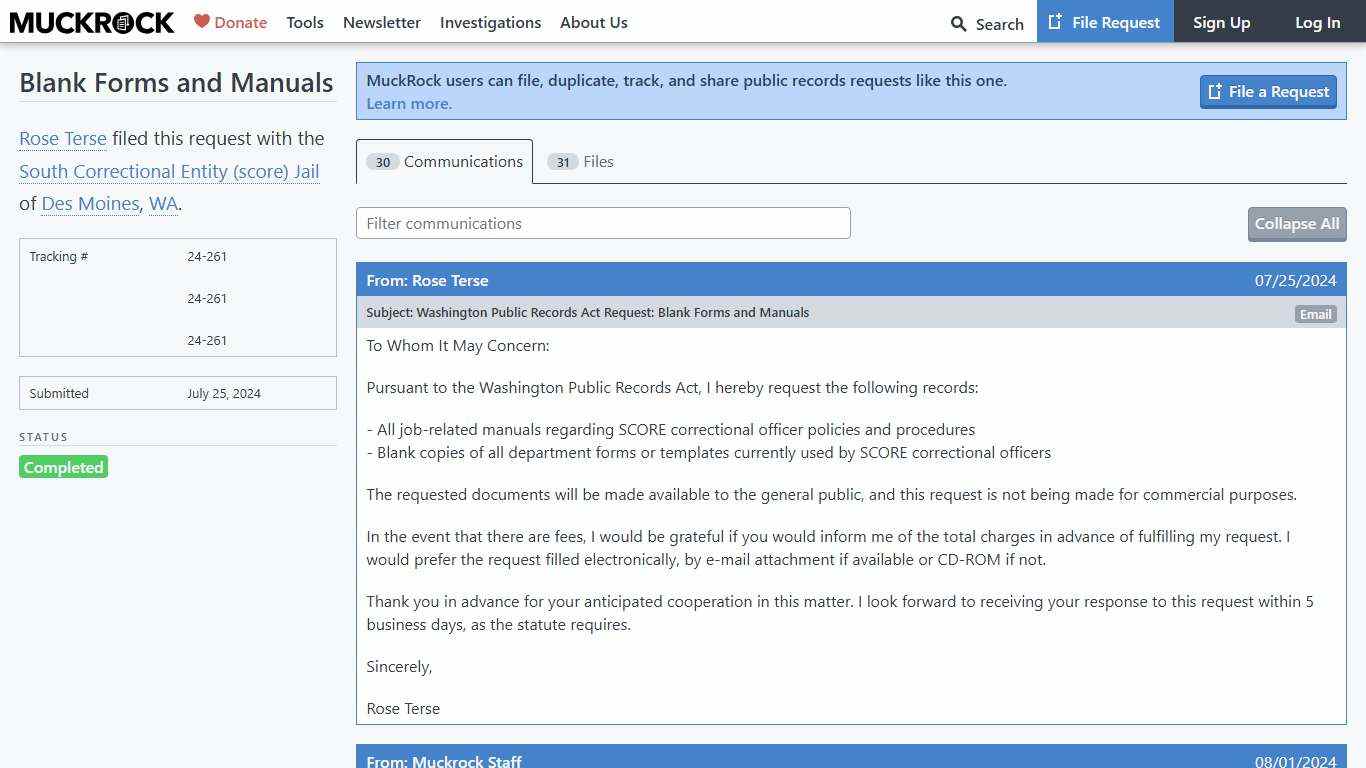Focus the Filter communications field
This screenshot has height=768, width=1366.
tap(603, 223)
